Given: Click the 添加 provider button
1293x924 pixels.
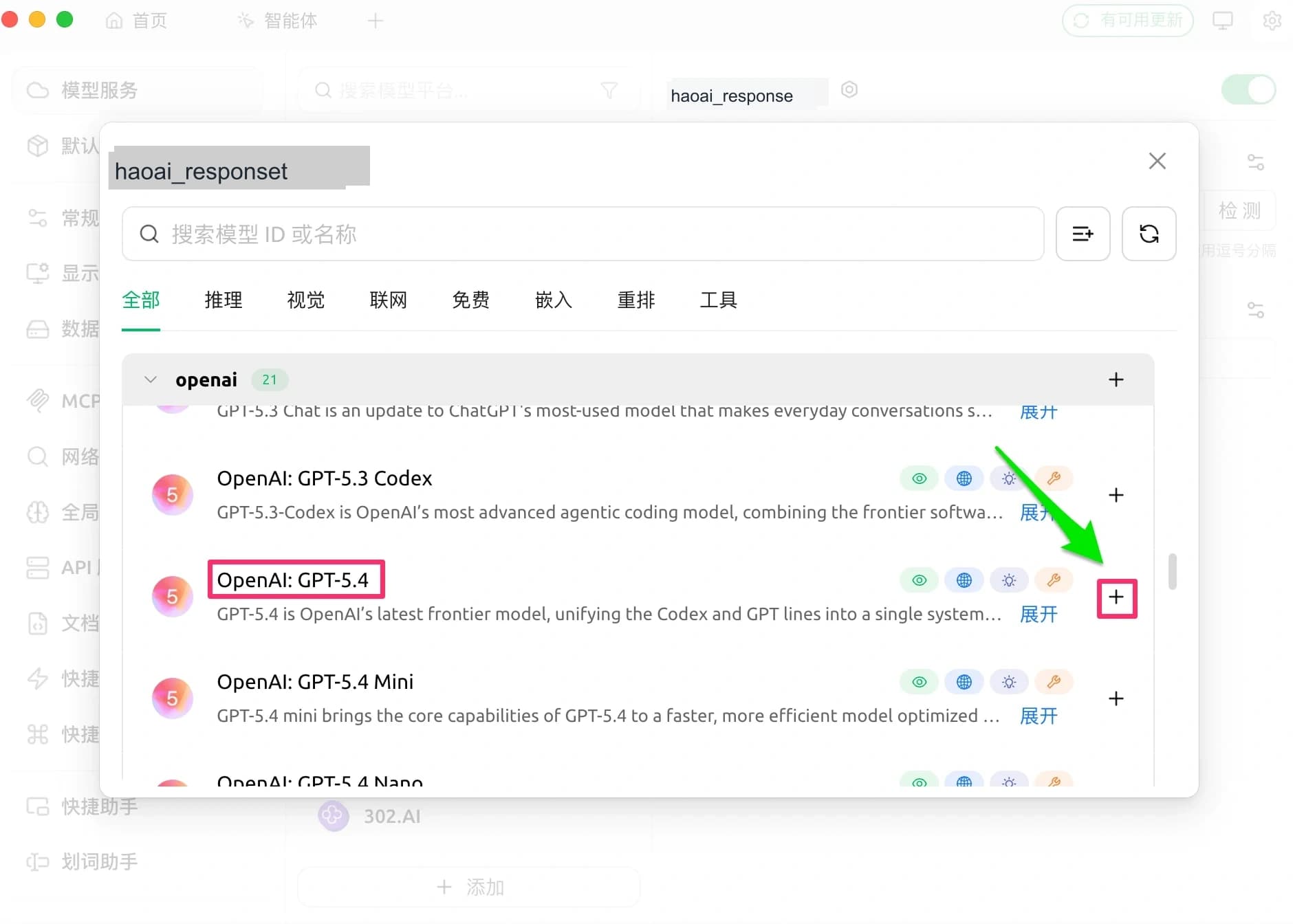Looking at the screenshot, I should coord(470,887).
